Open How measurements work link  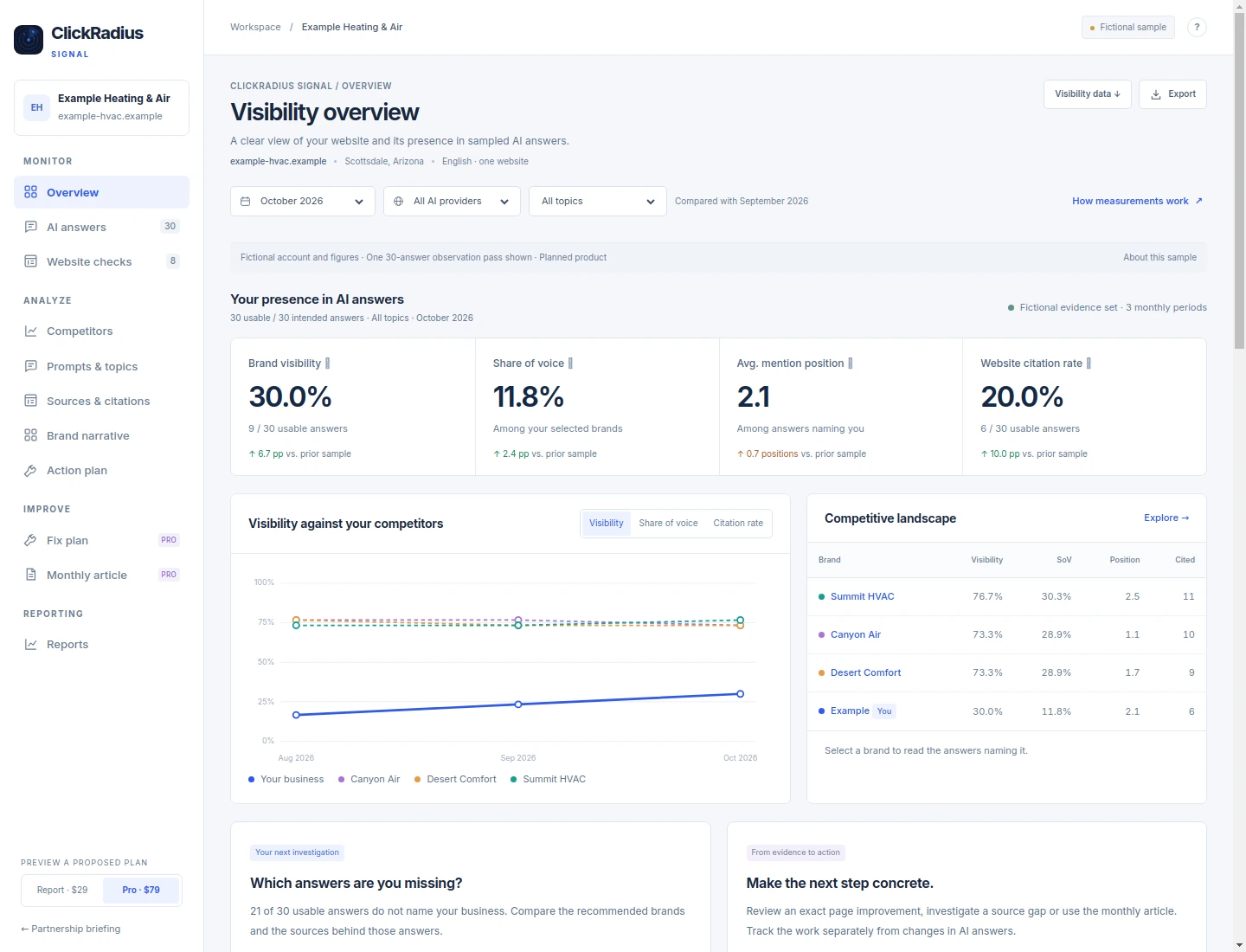[1137, 201]
